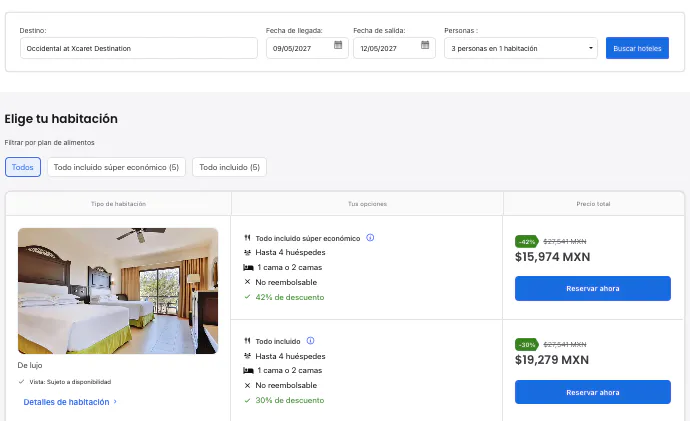
Task: Filter by Todo incluido (5)
Action: click(x=229, y=167)
